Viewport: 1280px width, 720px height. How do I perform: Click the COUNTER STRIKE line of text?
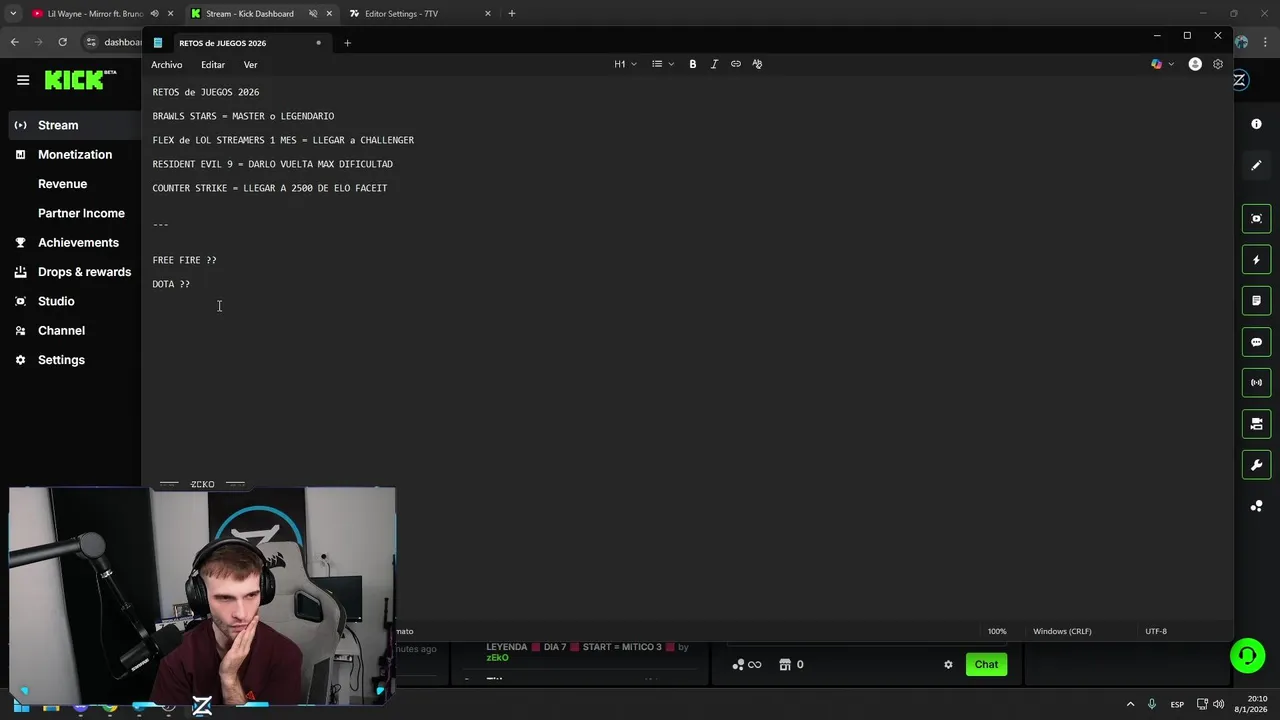click(x=270, y=188)
